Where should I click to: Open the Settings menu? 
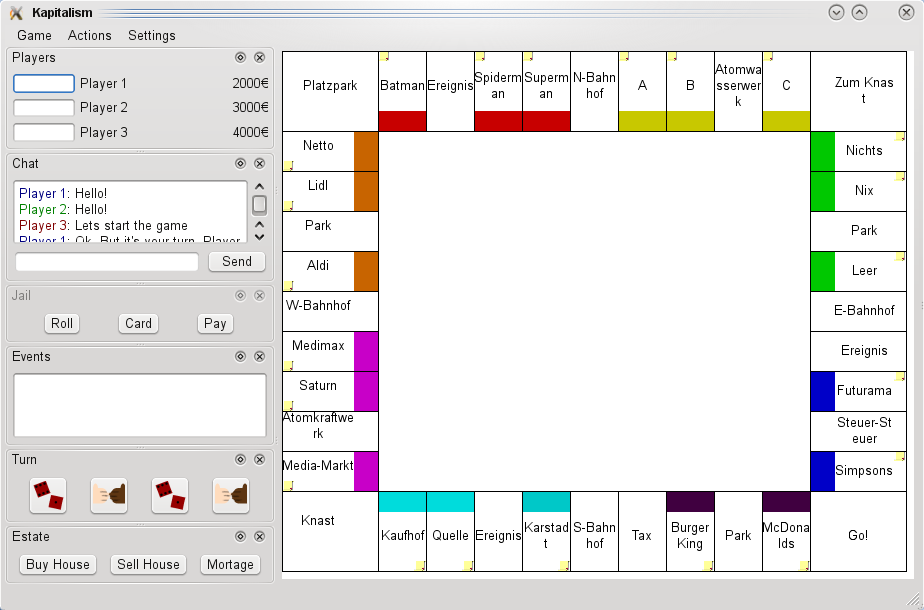coord(151,35)
